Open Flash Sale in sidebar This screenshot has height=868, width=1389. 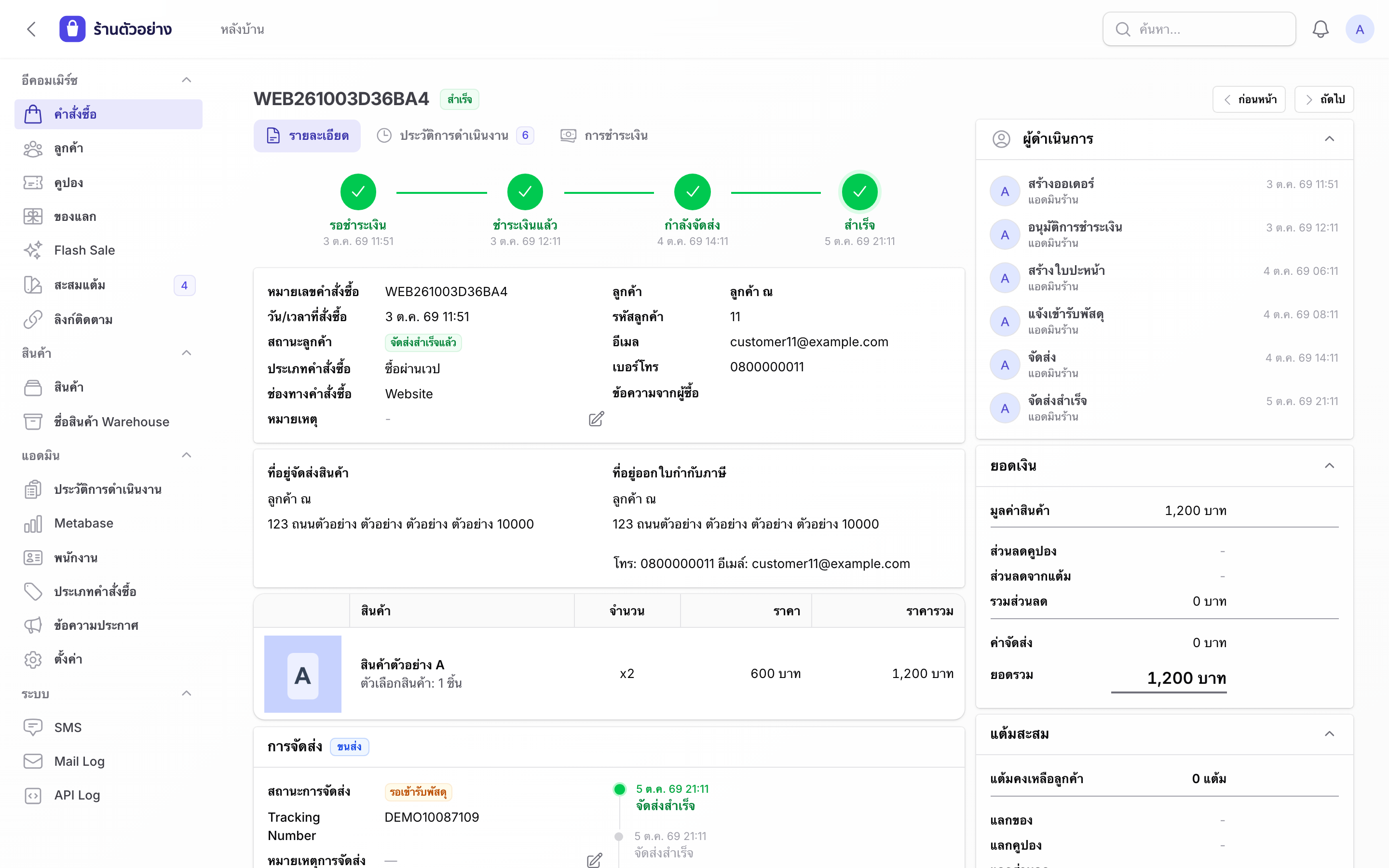109,250
